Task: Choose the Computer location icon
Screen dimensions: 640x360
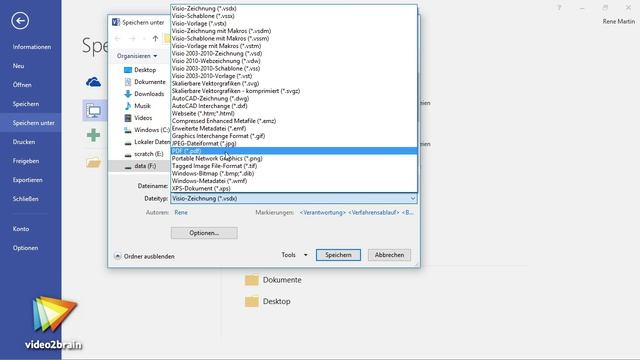Action: point(94,111)
